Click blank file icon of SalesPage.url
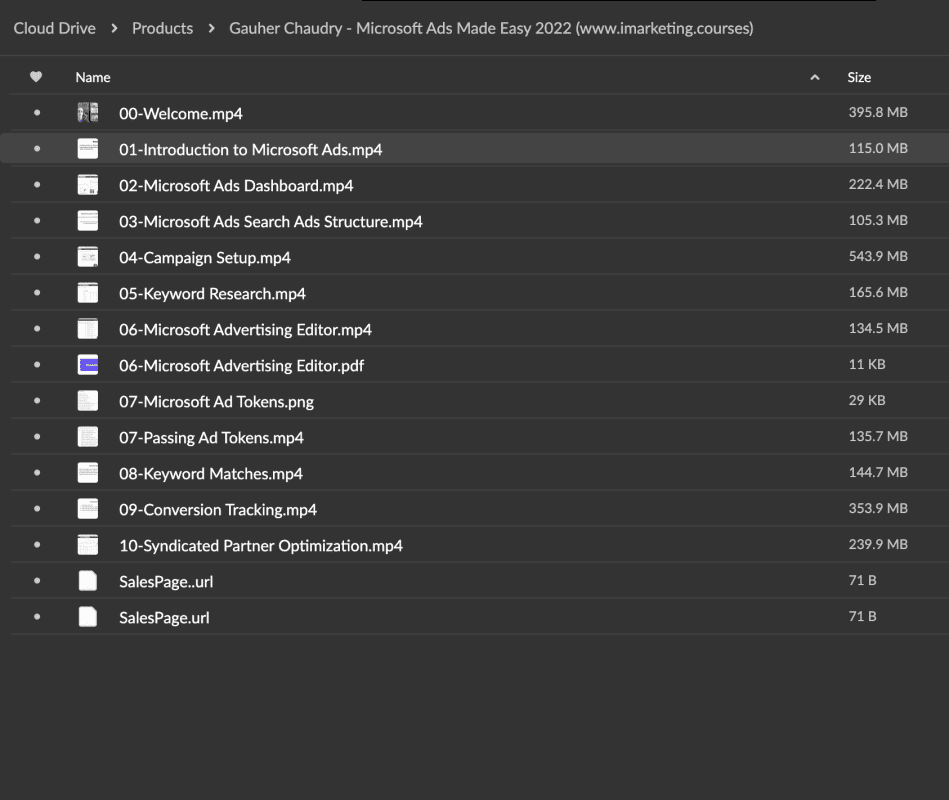 tap(88, 617)
